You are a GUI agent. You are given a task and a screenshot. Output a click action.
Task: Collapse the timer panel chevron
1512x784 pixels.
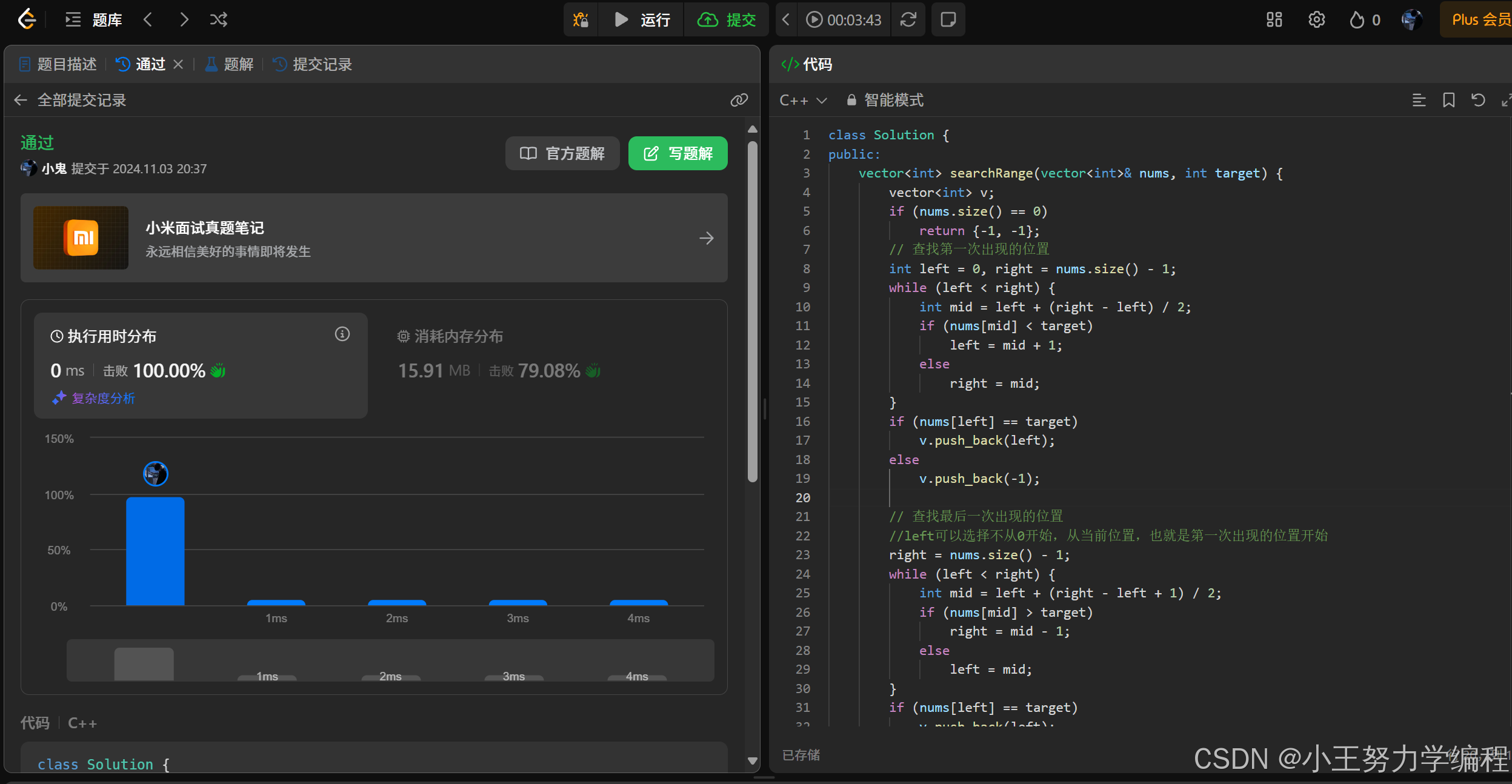[785, 20]
